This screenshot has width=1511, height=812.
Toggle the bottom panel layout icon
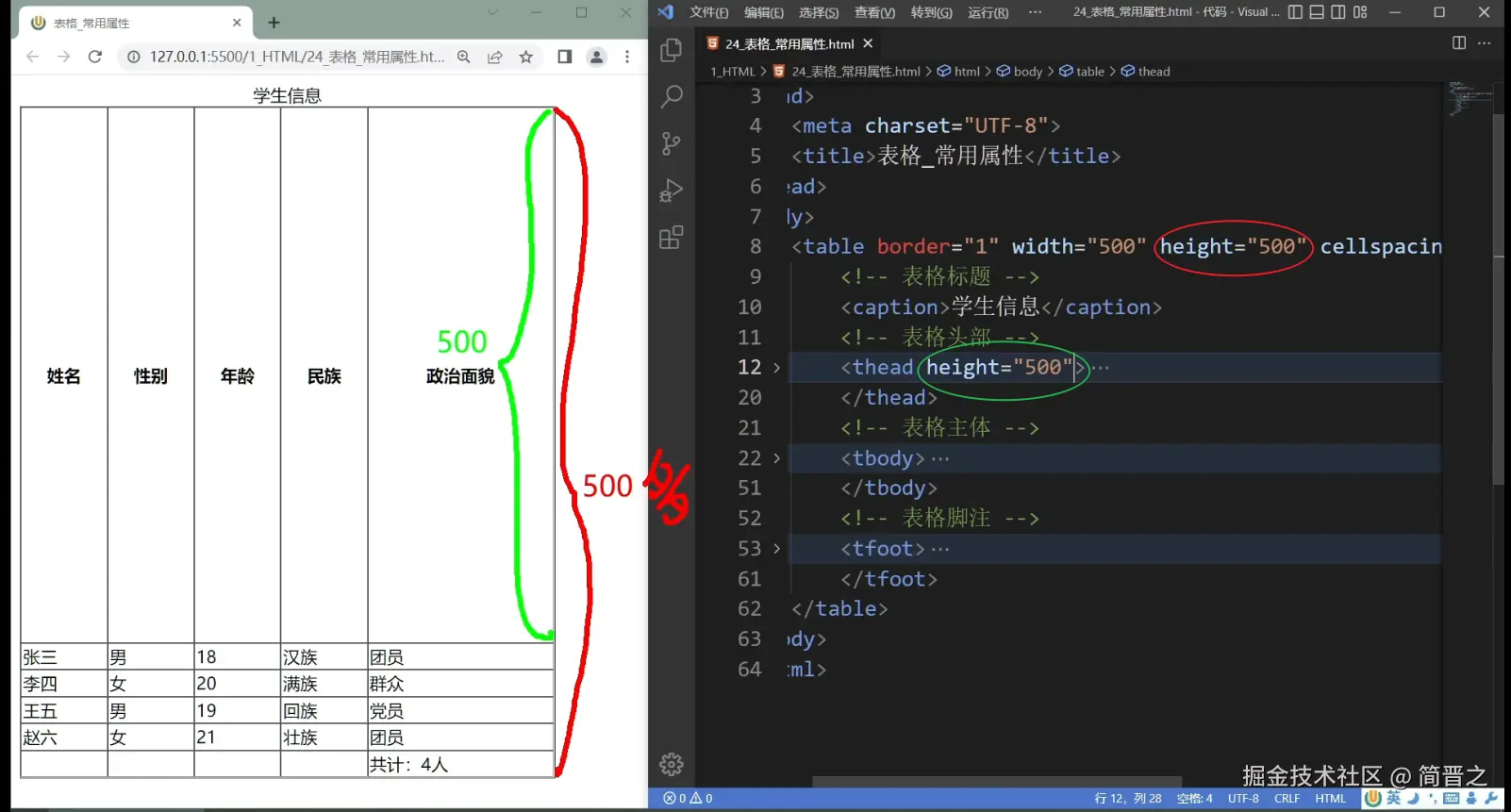tap(1317, 12)
